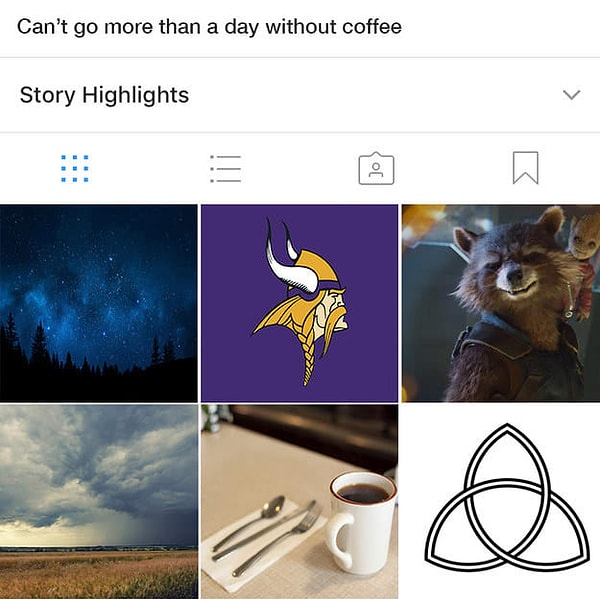Screen dimensions: 600x602
Task: Open the coffee cup on table photo
Action: [299, 501]
